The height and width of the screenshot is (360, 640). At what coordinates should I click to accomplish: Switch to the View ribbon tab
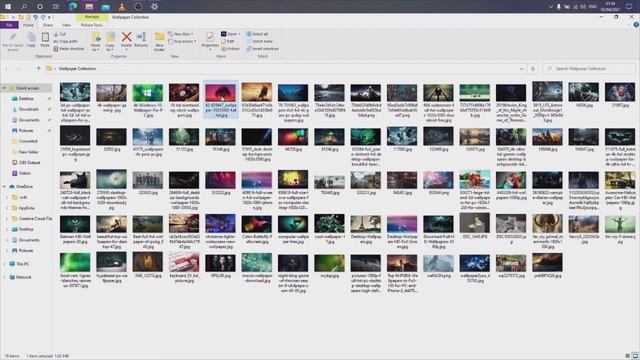click(66, 25)
